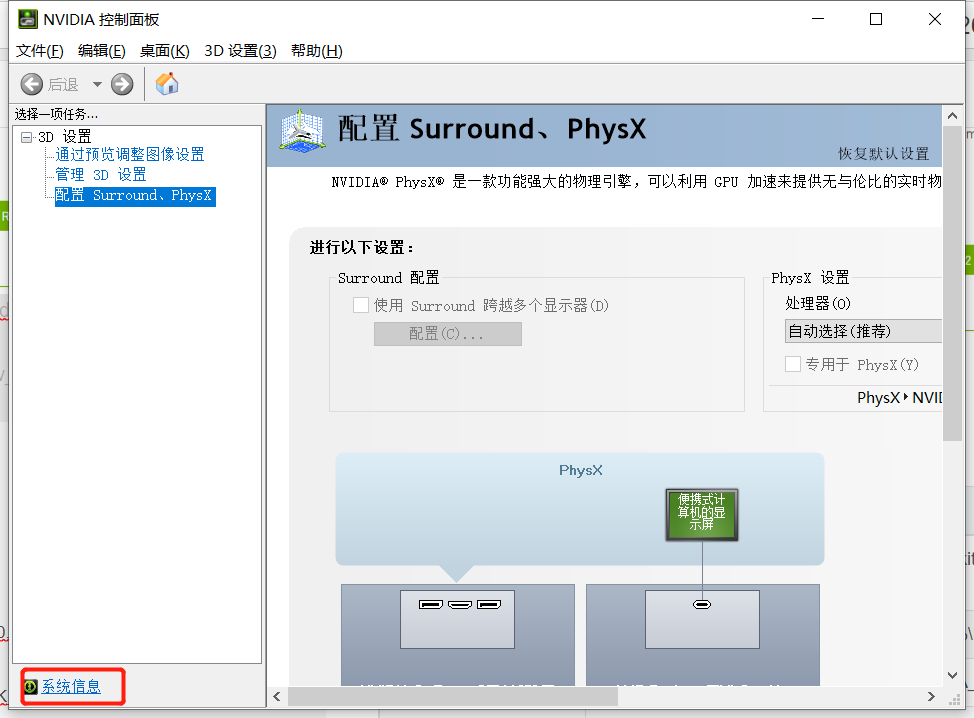The height and width of the screenshot is (718, 974).
Task: Select 通过预览调整图像设置 in the tree
Action: pyautogui.click(x=130, y=154)
